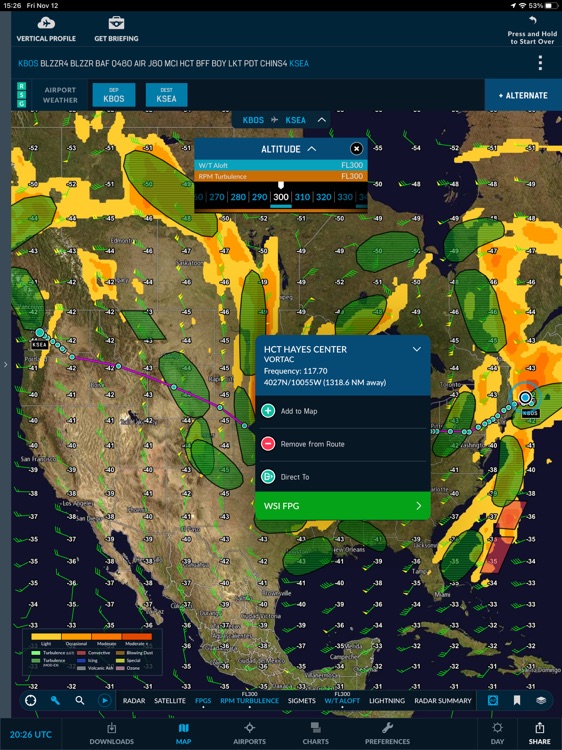Tap KSEA in the route string
This screenshot has width=562, height=750.
[x=299, y=63]
